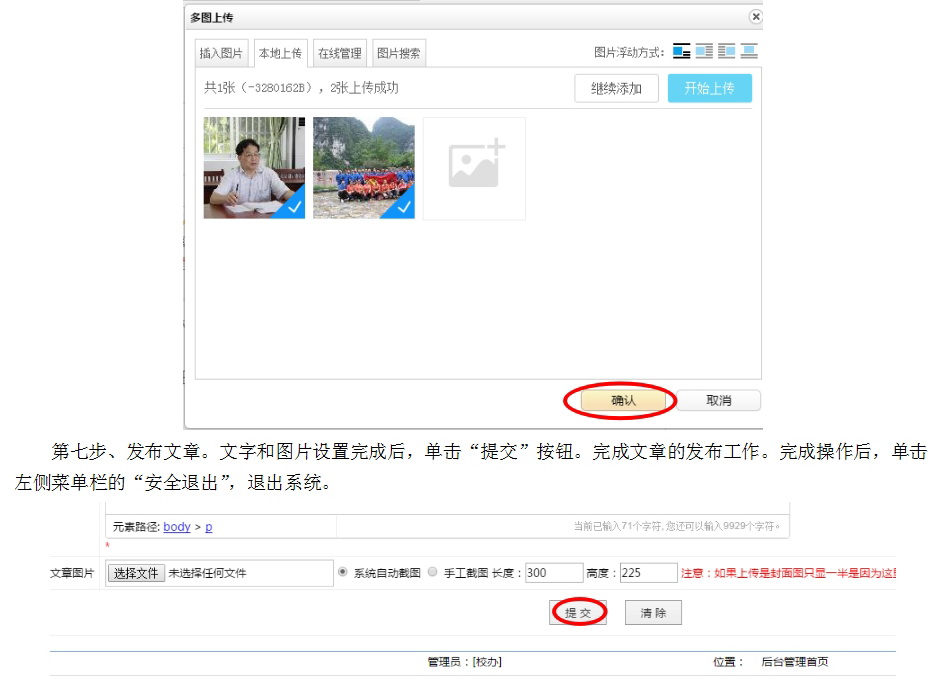This screenshot has width=945, height=679.
Task: Select the third image float mode icon
Action: click(x=726, y=52)
